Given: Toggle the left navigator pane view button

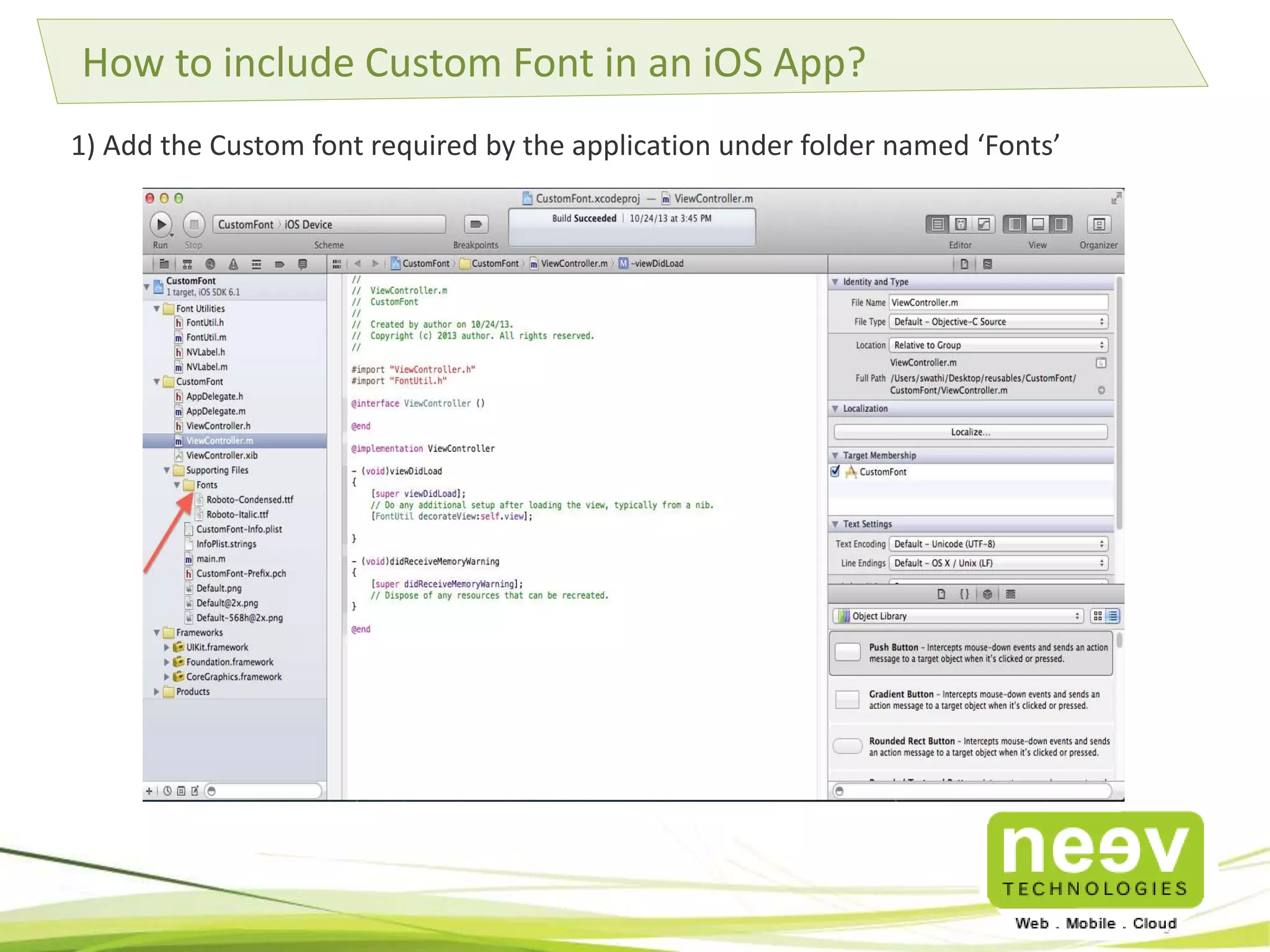Looking at the screenshot, I should point(1015,224).
